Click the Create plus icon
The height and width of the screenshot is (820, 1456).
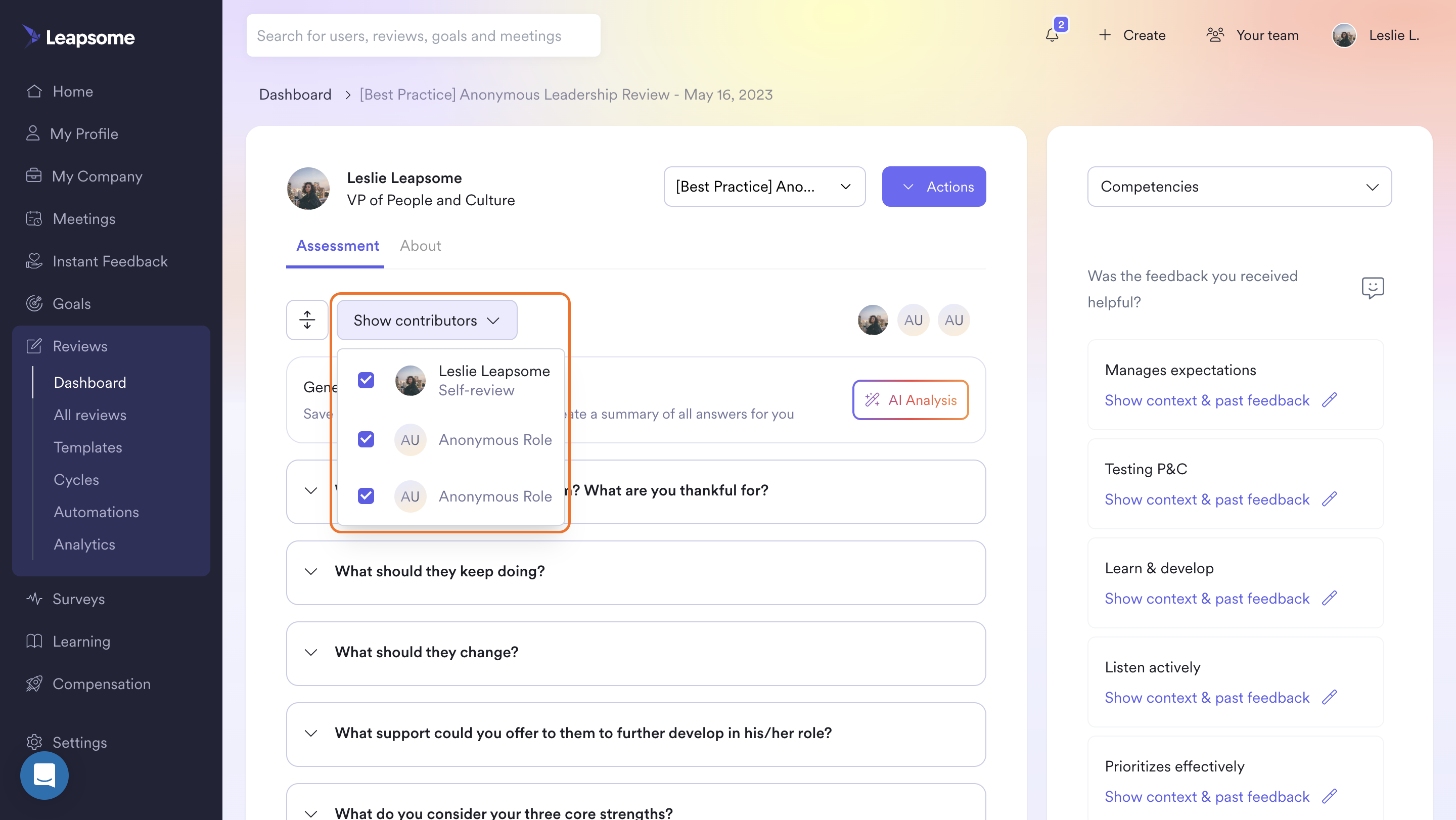pyautogui.click(x=1105, y=35)
